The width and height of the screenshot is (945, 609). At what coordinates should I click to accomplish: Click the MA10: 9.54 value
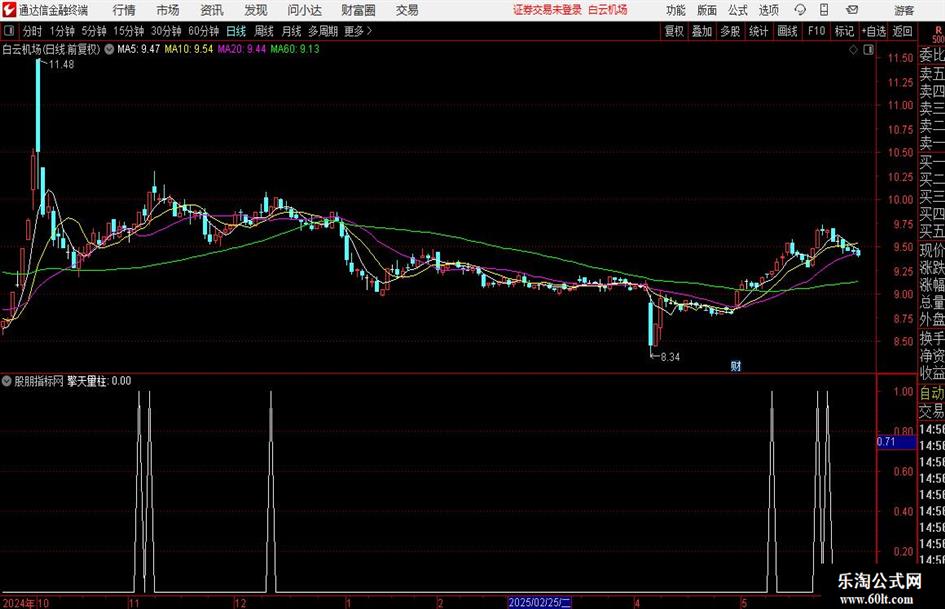click(x=189, y=49)
